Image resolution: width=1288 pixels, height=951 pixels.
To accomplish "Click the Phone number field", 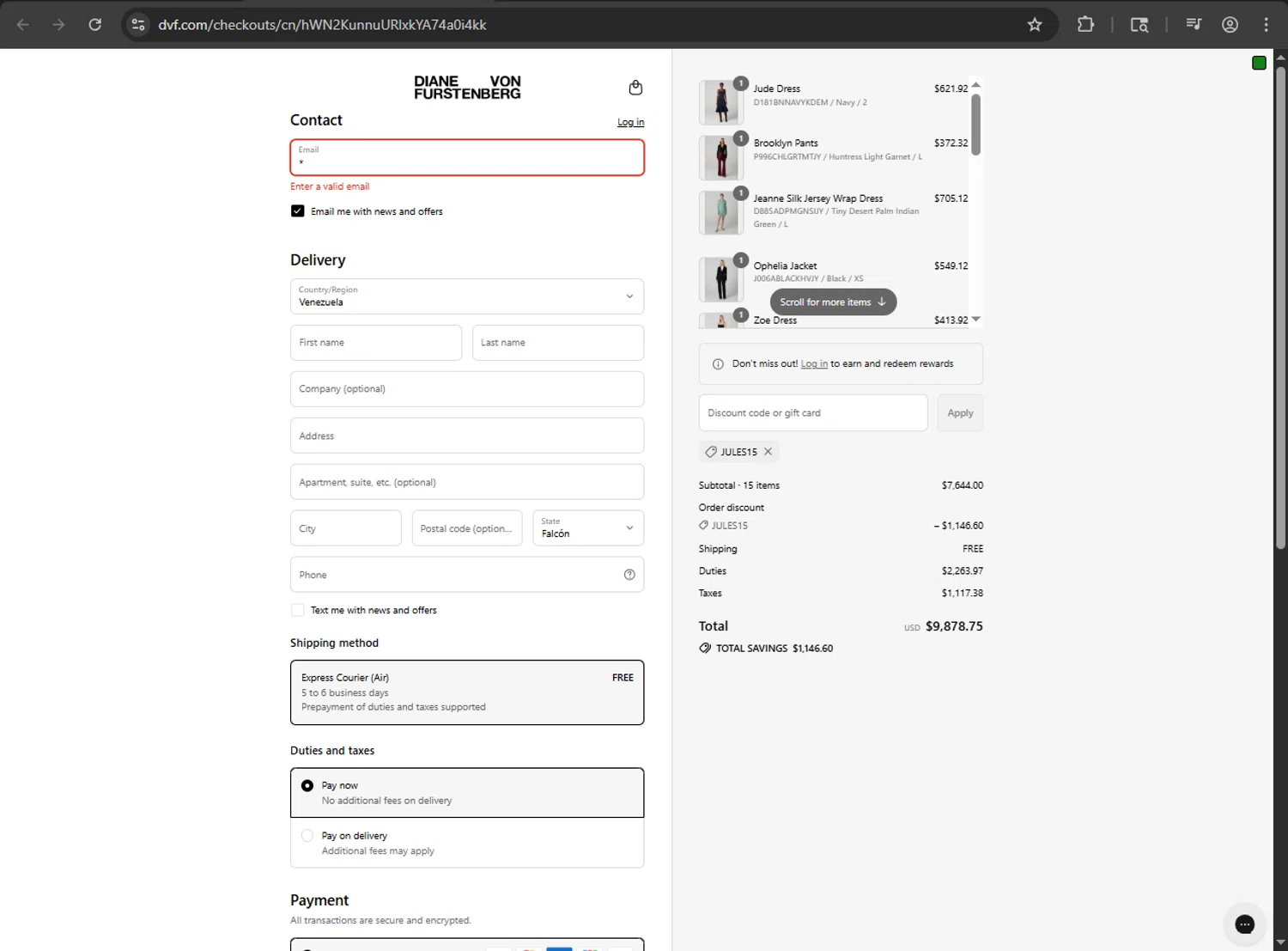I will point(467,575).
